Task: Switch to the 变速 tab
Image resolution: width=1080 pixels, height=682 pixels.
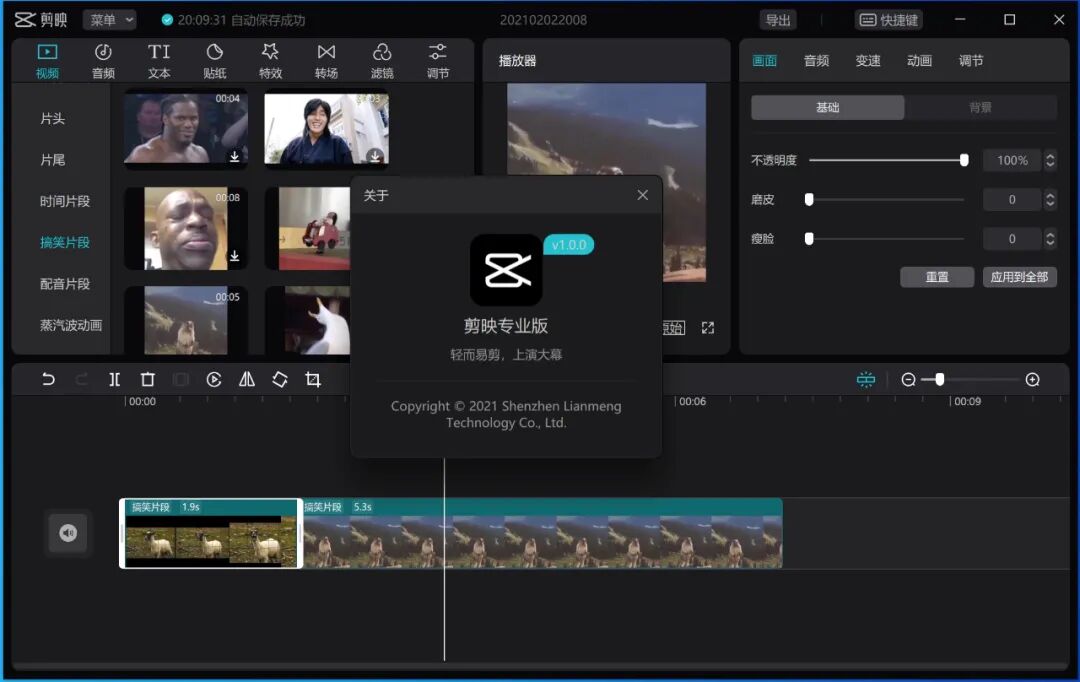Action: click(867, 60)
